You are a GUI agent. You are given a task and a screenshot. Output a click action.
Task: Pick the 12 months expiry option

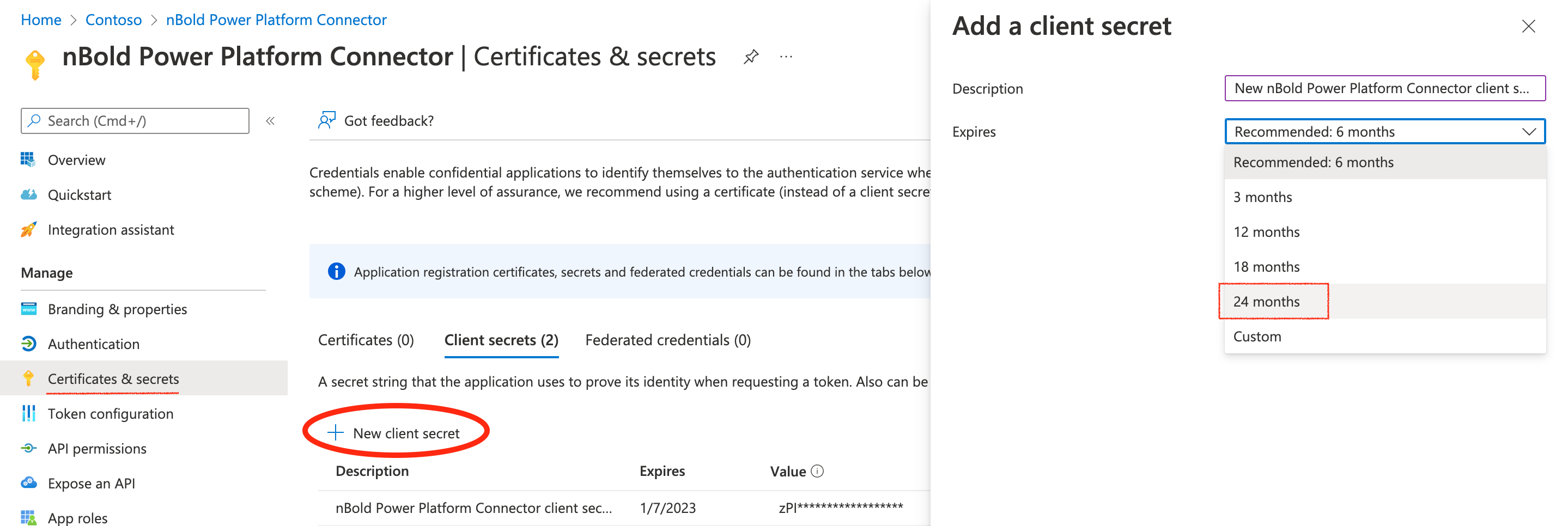point(1266,233)
